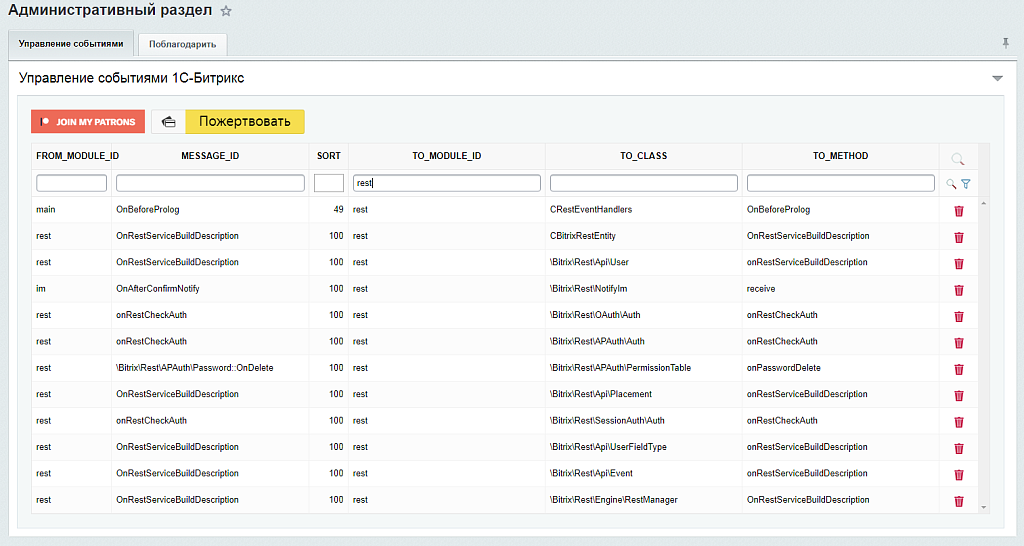Add page to favorites with star icon

click(226, 11)
